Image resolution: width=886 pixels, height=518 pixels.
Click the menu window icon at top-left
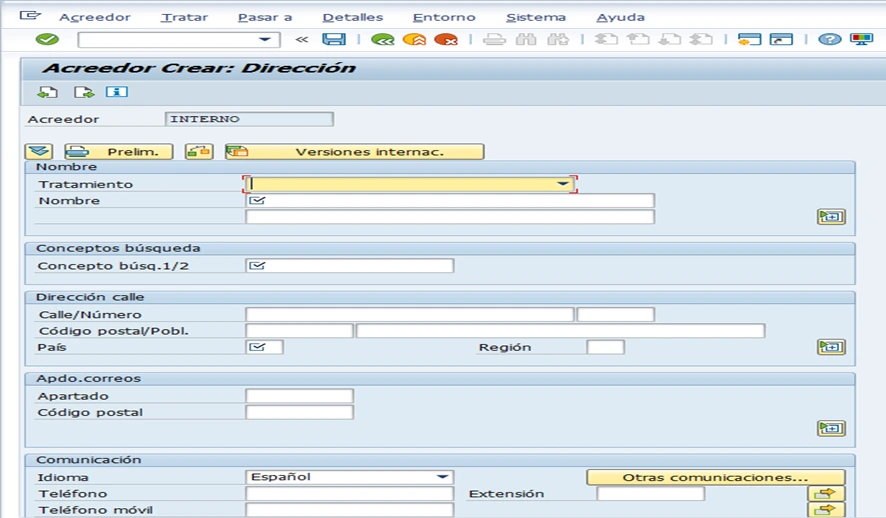click(x=30, y=16)
